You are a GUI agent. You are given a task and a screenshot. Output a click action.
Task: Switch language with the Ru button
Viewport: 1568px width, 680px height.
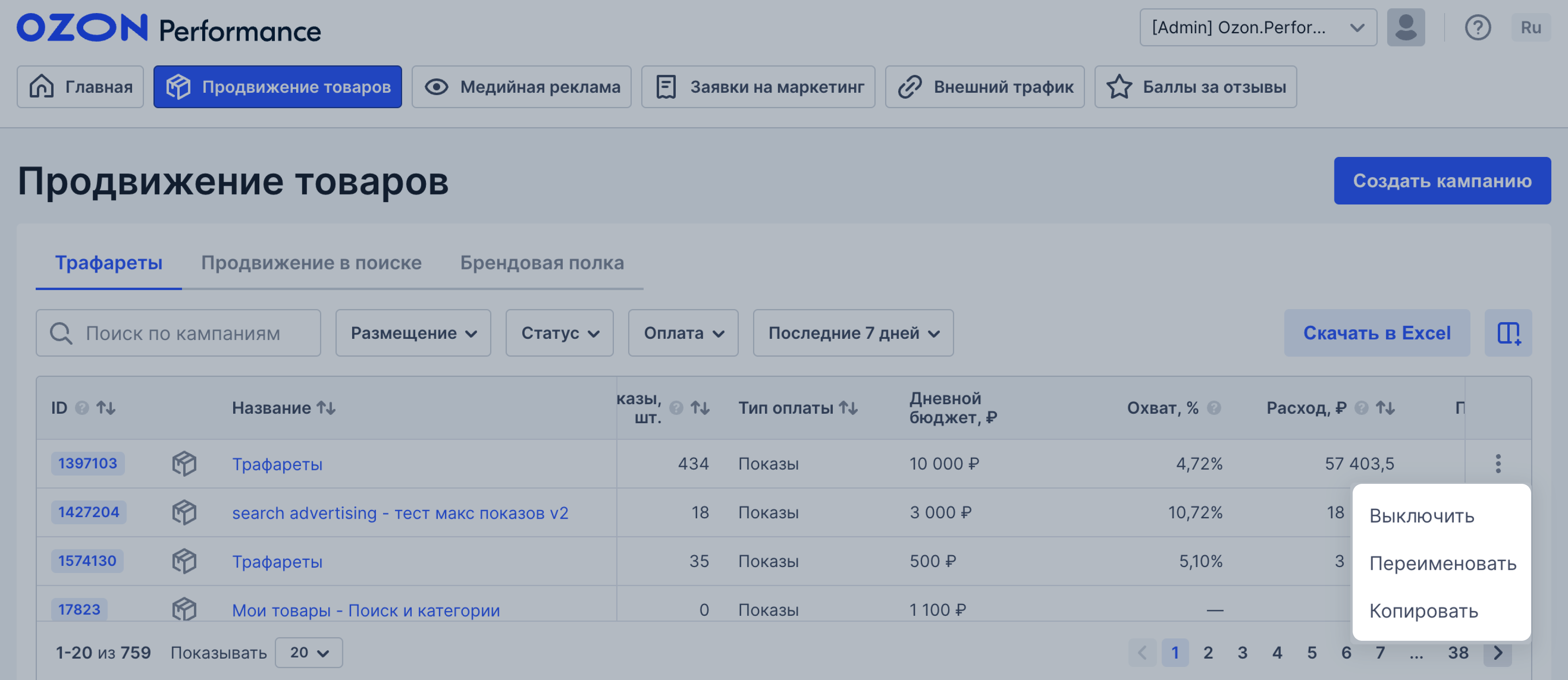point(1530,27)
